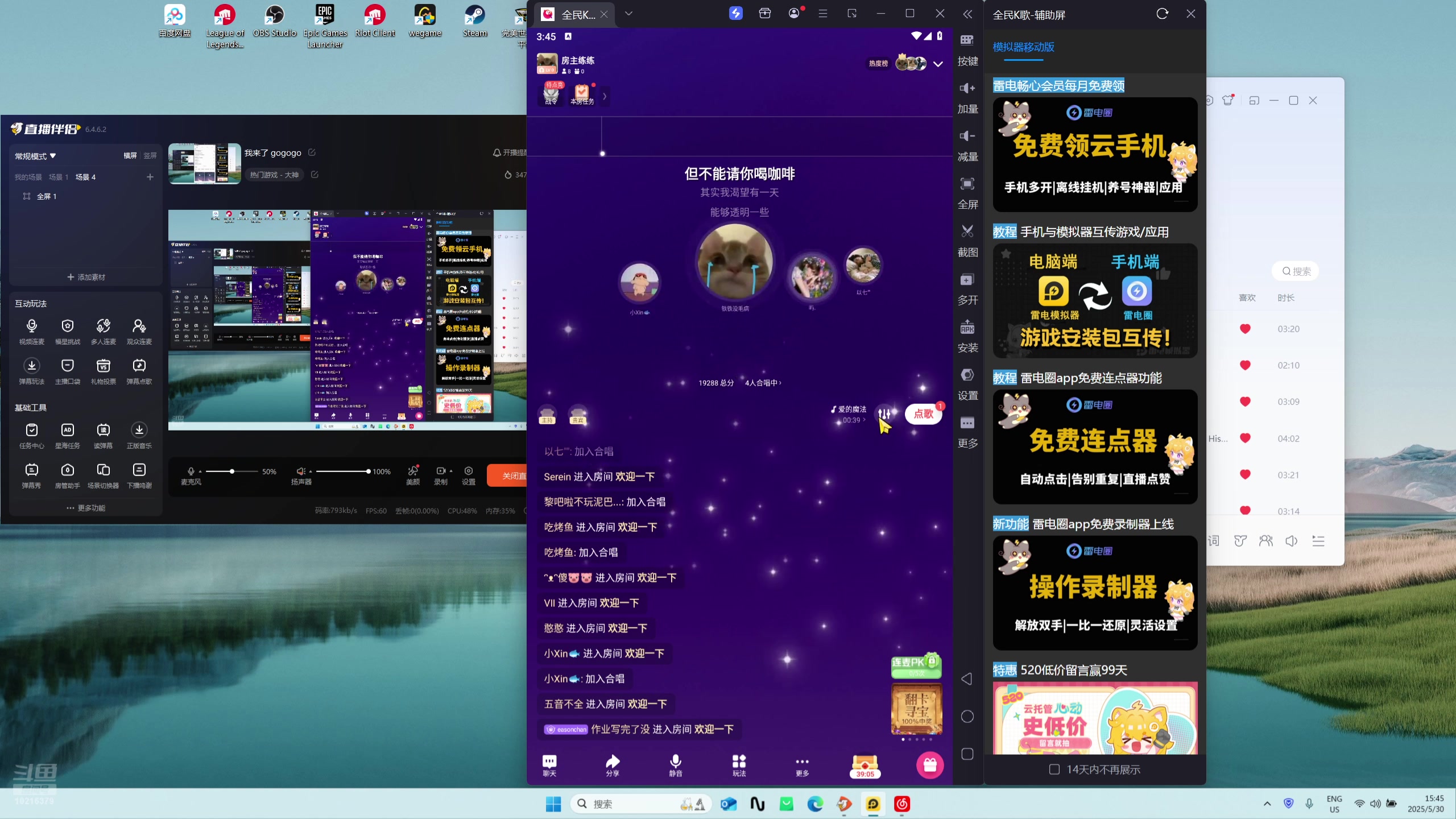The width and height of the screenshot is (1456, 819).
Task: Open 弹幕秀 tool
Action: tap(31, 475)
